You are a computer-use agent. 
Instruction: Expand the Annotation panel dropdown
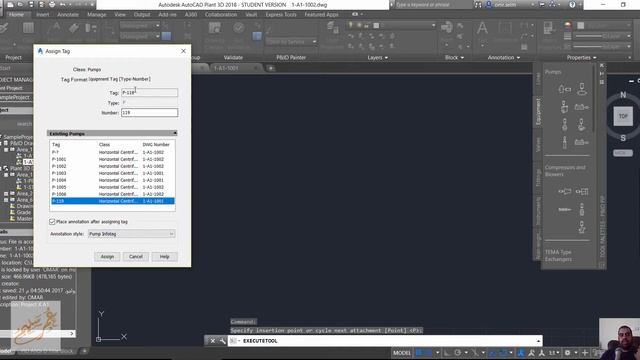504,58
